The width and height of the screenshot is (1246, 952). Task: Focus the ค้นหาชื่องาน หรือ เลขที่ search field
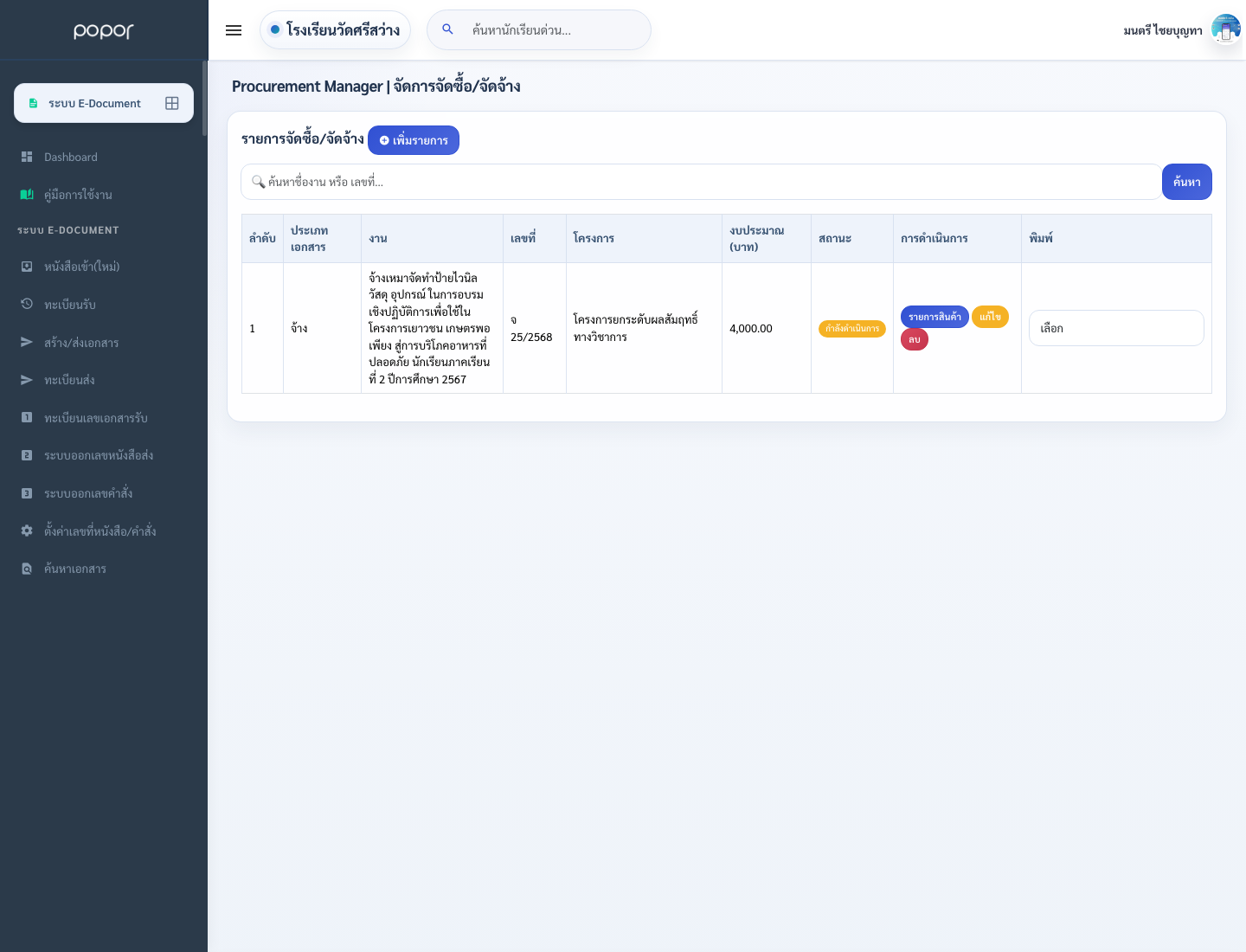coord(701,182)
